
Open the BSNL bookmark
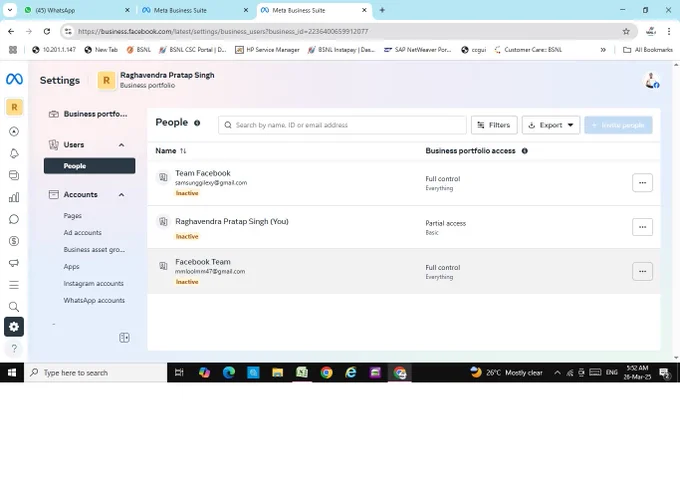point(139,50)
